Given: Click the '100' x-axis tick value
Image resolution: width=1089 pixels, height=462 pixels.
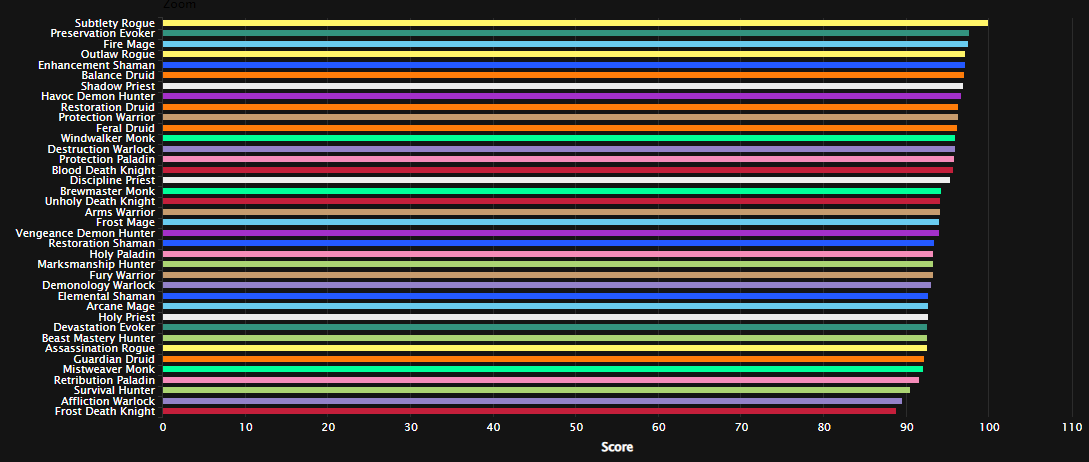Looking at the screenshot, I should [x=988, y=428].
